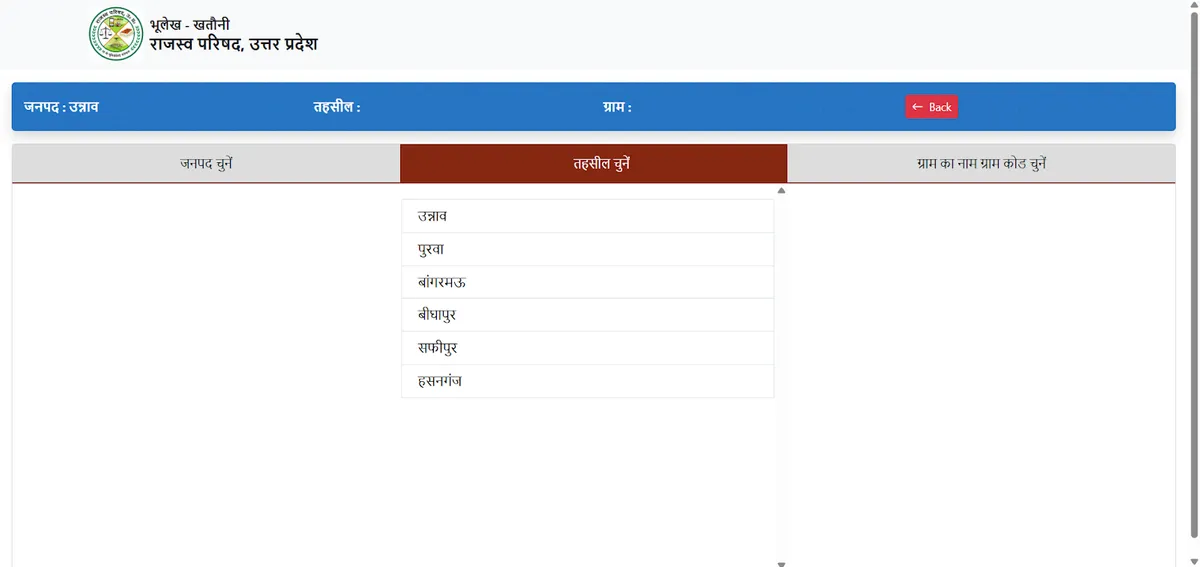Select the तहसील चुनें tab
This screenshot has width=1200, height=567.
point(593,163)
